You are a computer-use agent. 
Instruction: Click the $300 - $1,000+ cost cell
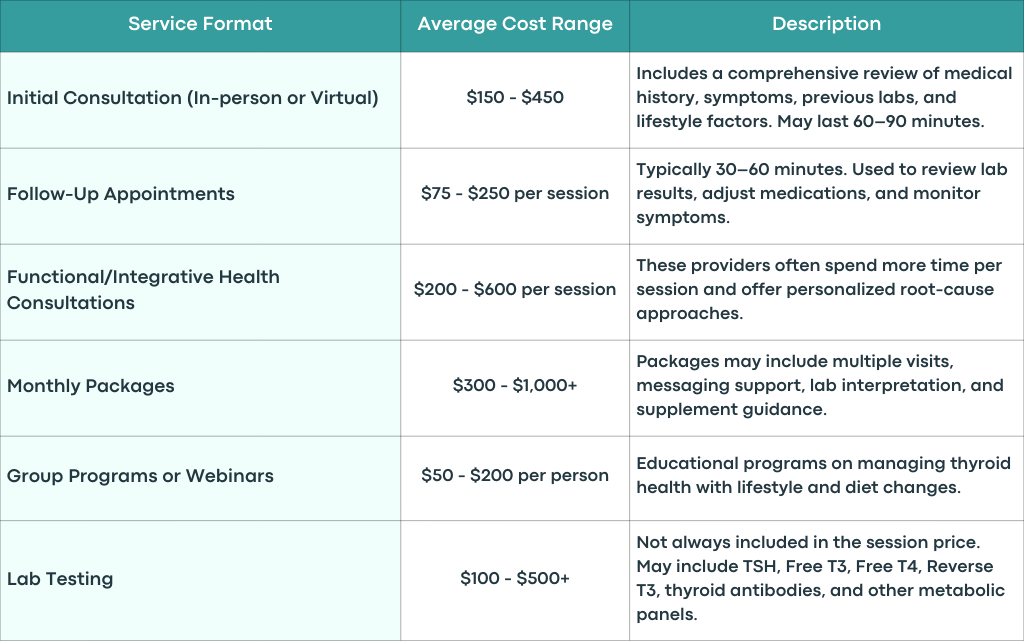click(x=515, y=385)
